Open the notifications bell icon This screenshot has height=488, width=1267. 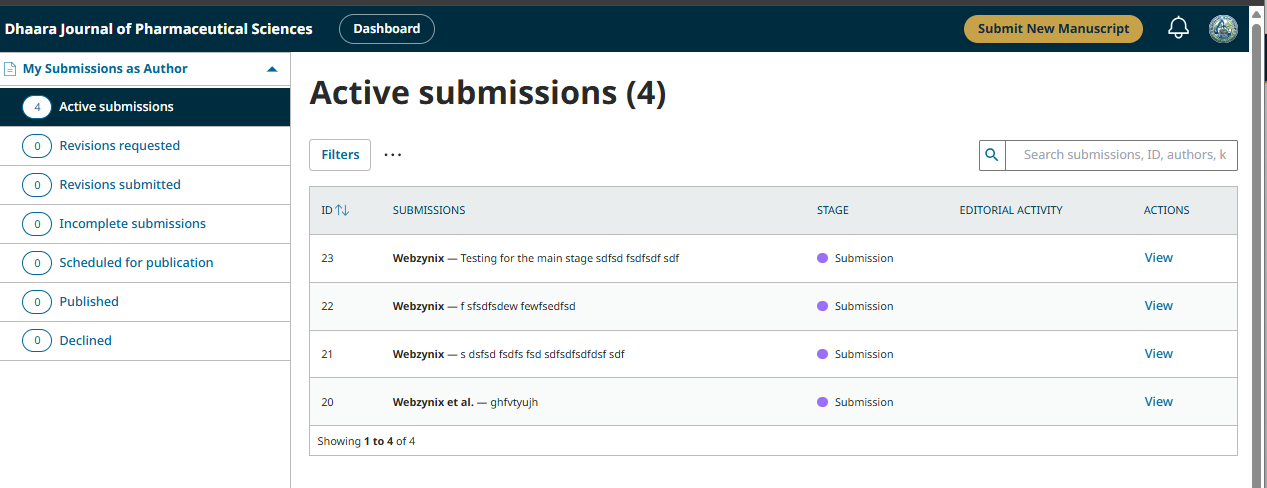tap(1178, 29)
